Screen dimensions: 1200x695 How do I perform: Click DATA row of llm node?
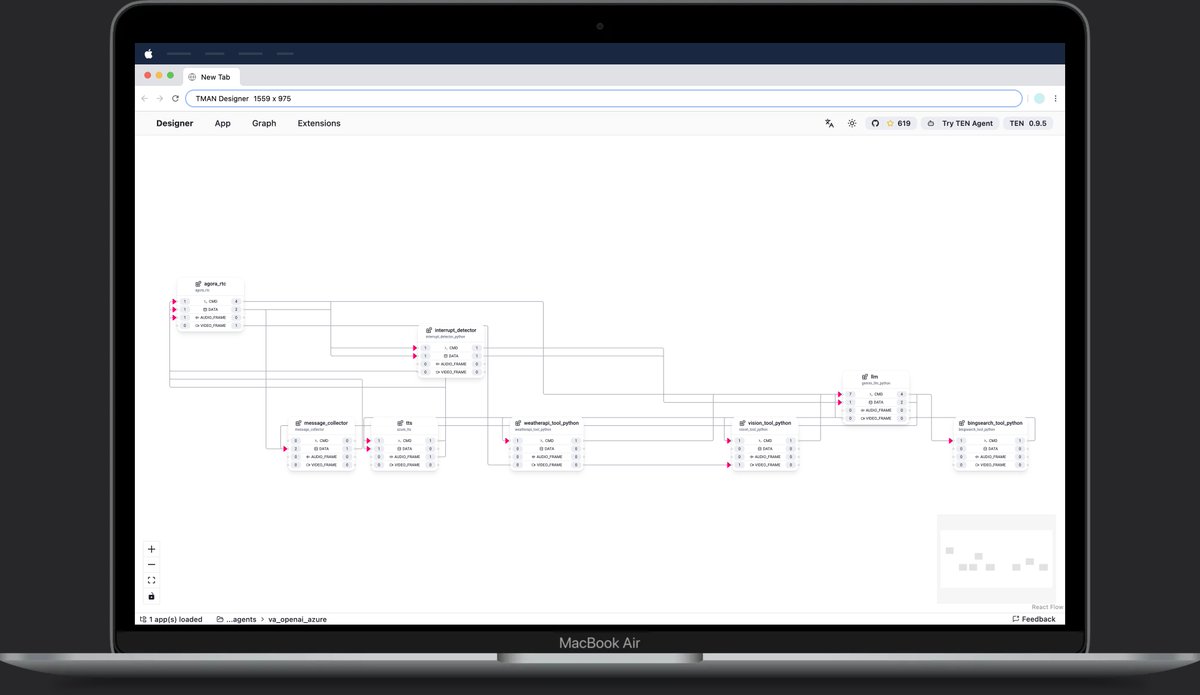876,402
